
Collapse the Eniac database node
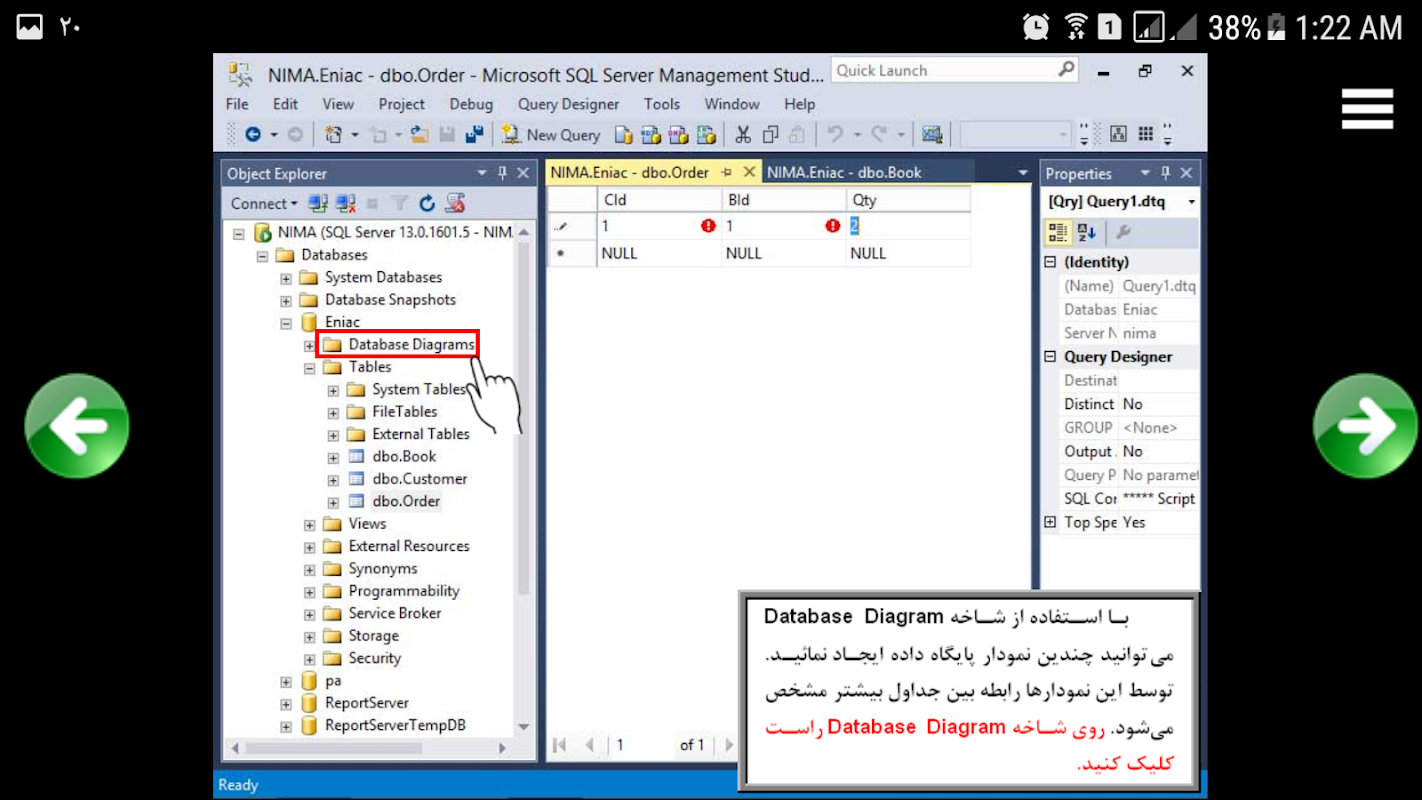[x=285, y=322]
